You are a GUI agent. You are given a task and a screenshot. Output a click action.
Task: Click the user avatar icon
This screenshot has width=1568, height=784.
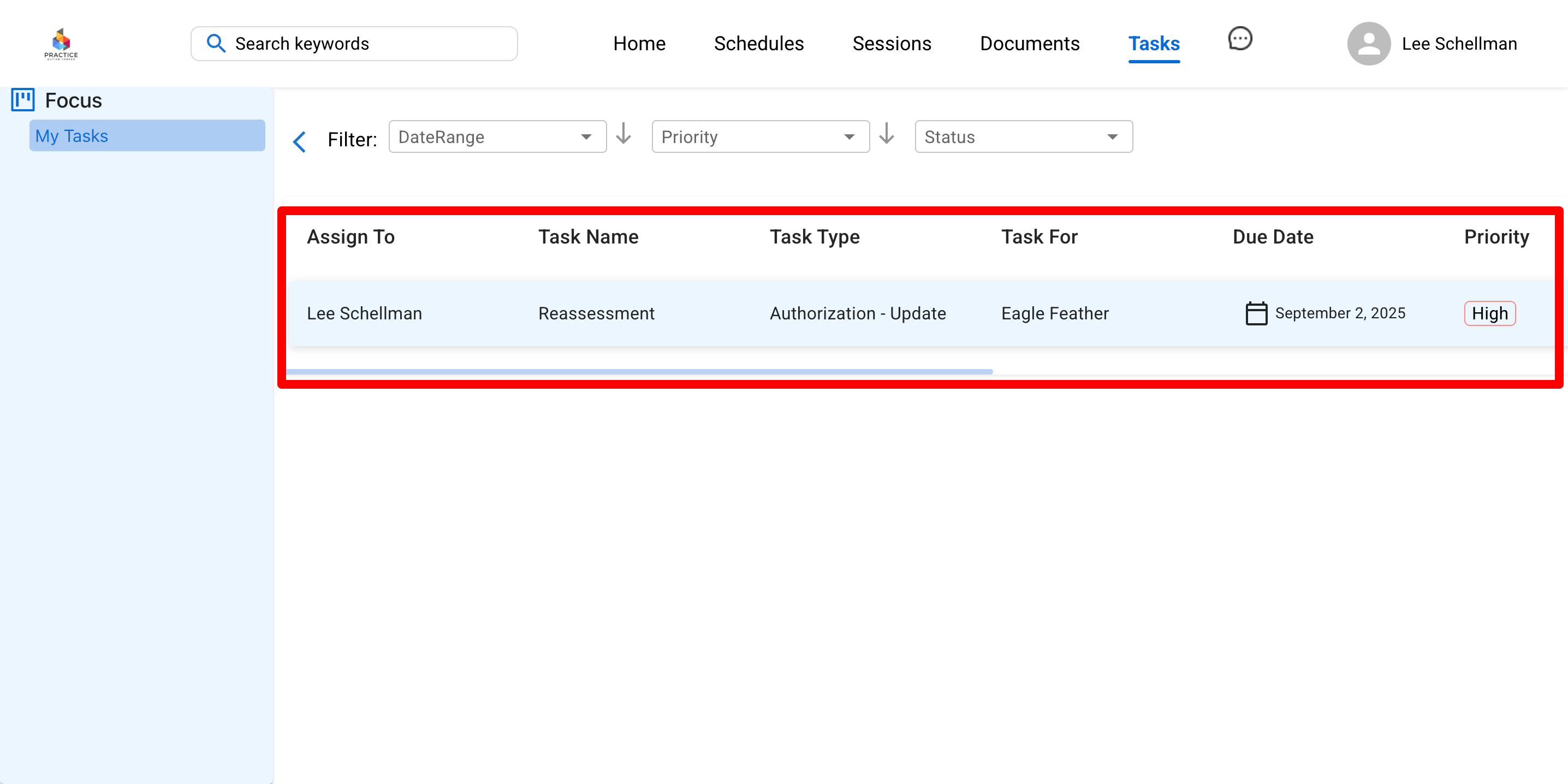click(x=1368, y=43)
